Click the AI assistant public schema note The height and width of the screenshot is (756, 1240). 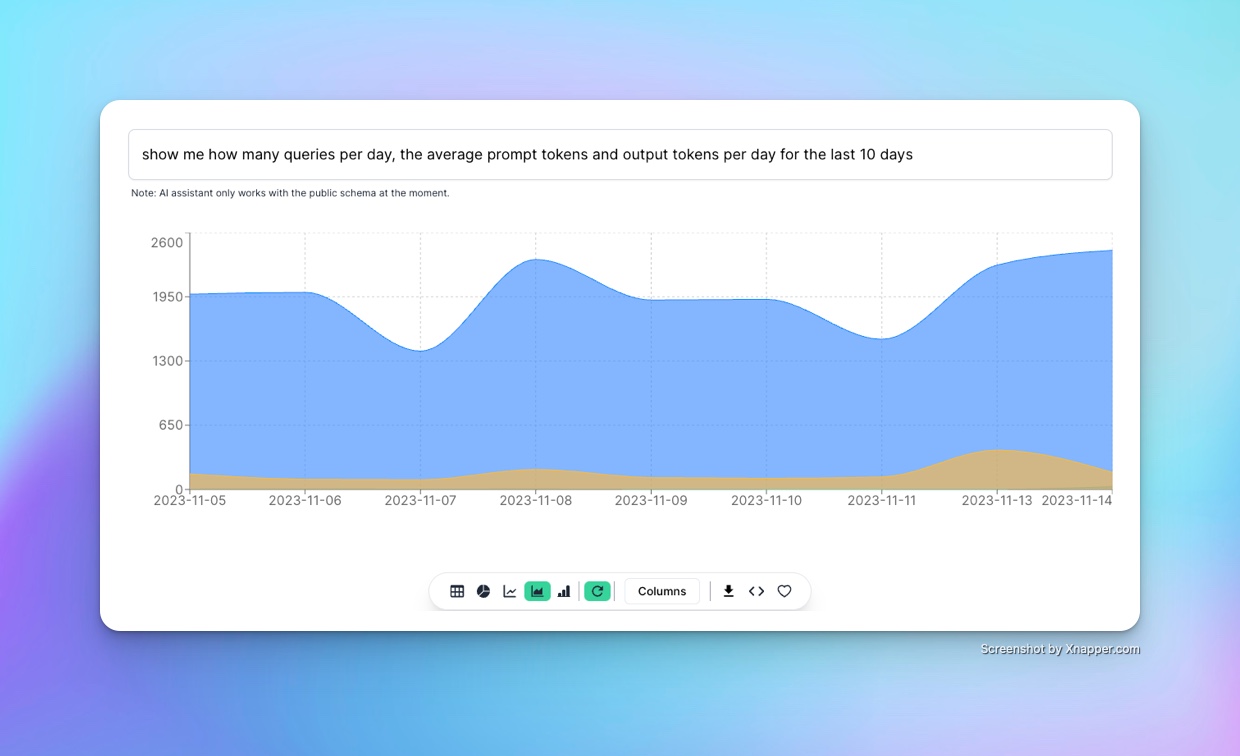pyautogui.click(x=290, y=193)
